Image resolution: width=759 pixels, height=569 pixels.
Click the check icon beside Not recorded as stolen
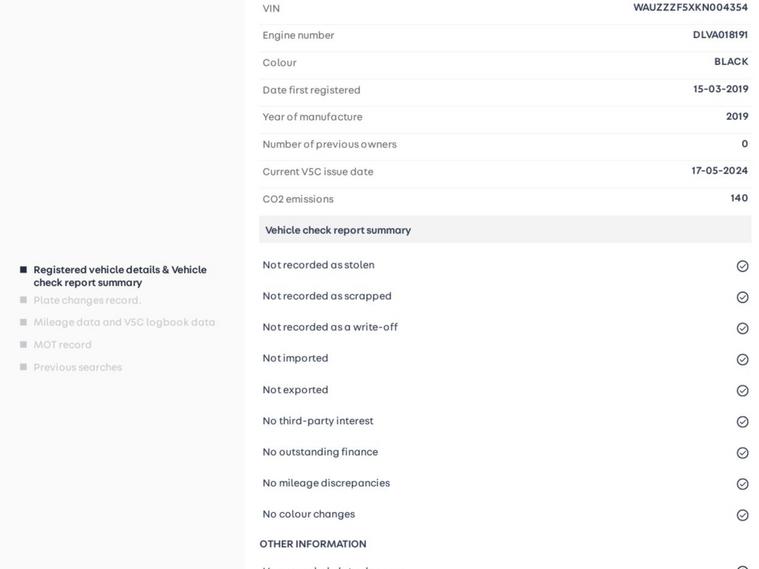(x=742, y=266)
